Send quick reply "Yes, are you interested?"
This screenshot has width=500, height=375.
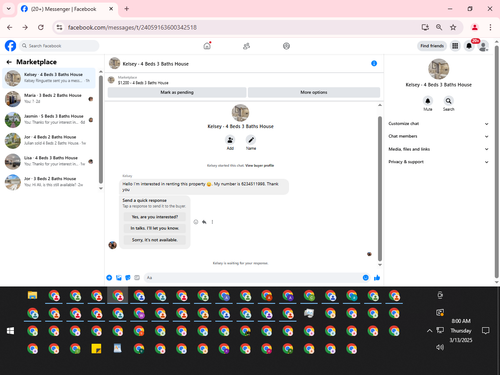(x=155, y=217)
